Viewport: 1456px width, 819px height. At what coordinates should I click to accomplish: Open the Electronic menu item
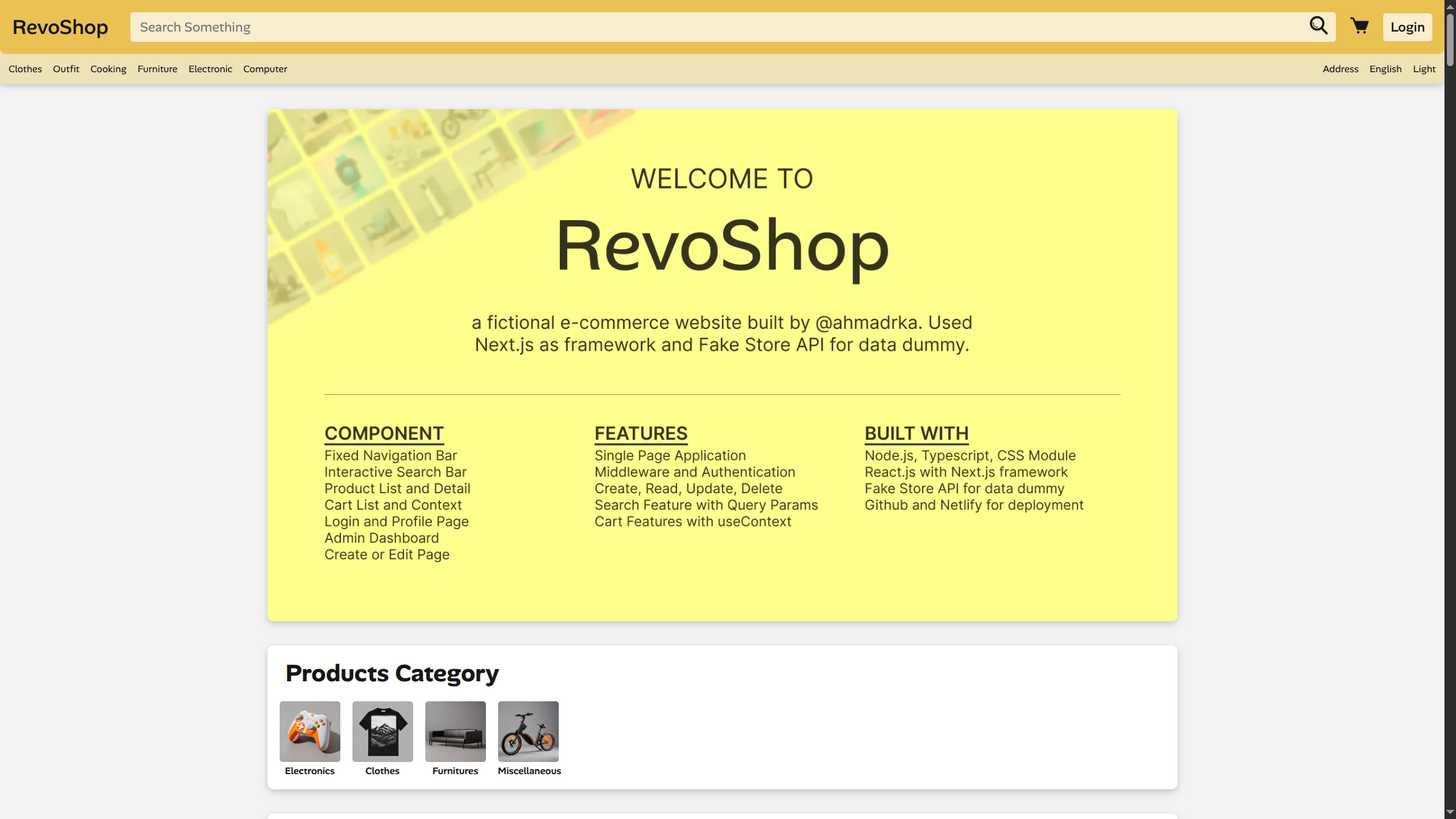pos(211,69)
